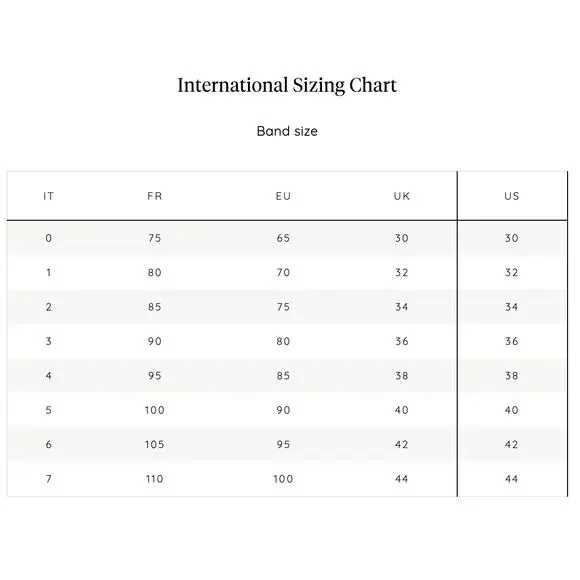Screen dimensions: 580x580
Task: Click EU size 100 value
Action: tap(283, 479)
